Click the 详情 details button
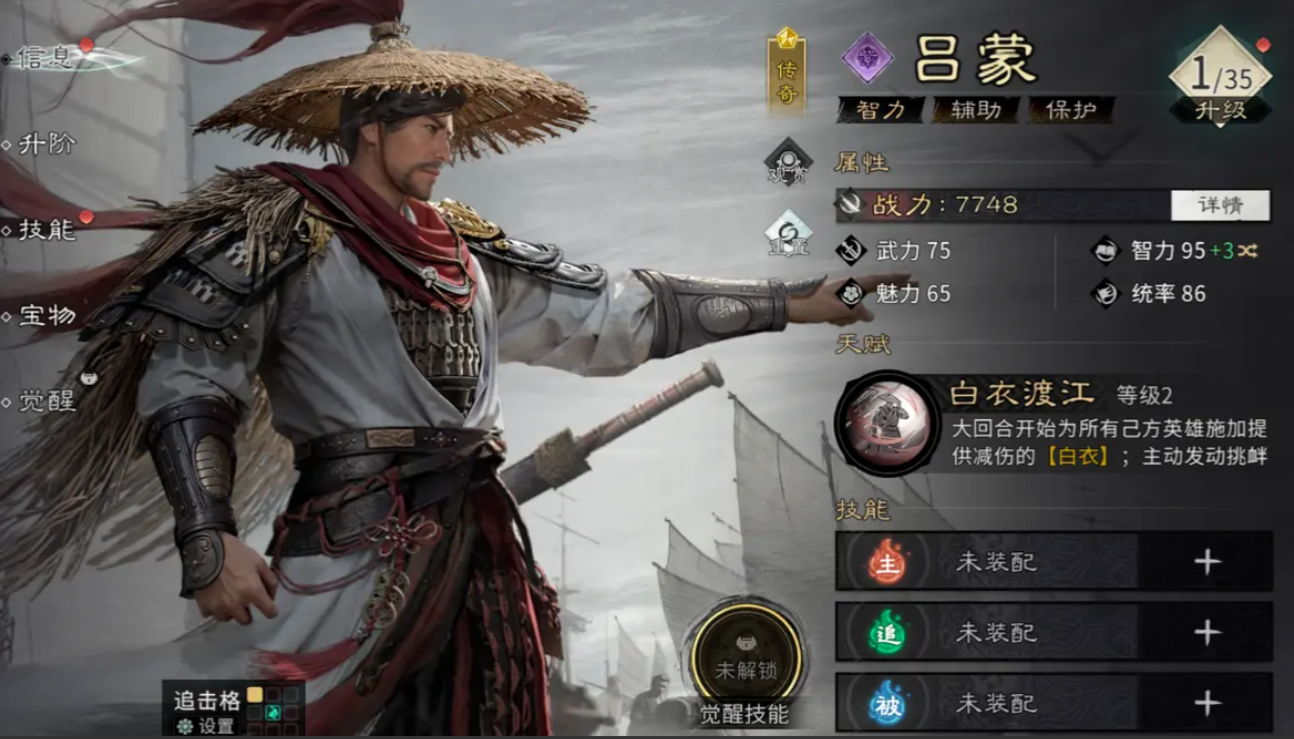The height and width of the screenshot is (739, 1294). pos(1220,205)
